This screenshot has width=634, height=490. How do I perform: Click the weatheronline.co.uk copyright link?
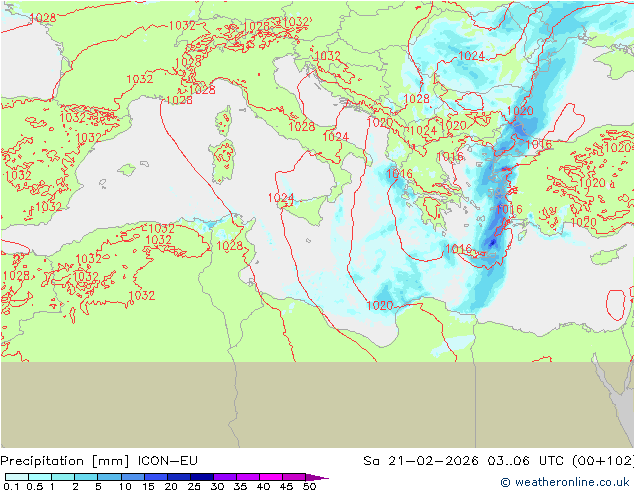[565, 482]
